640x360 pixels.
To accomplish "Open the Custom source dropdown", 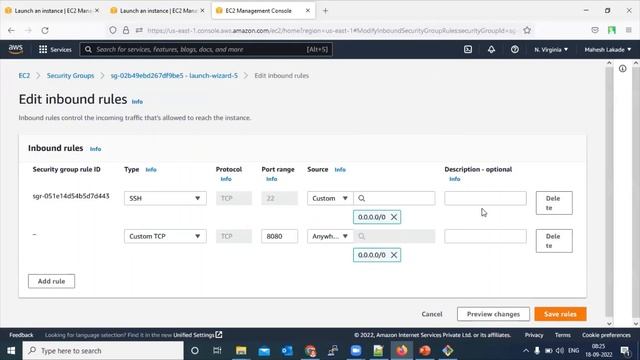I will pyautogui.click(x=330, y=198).
